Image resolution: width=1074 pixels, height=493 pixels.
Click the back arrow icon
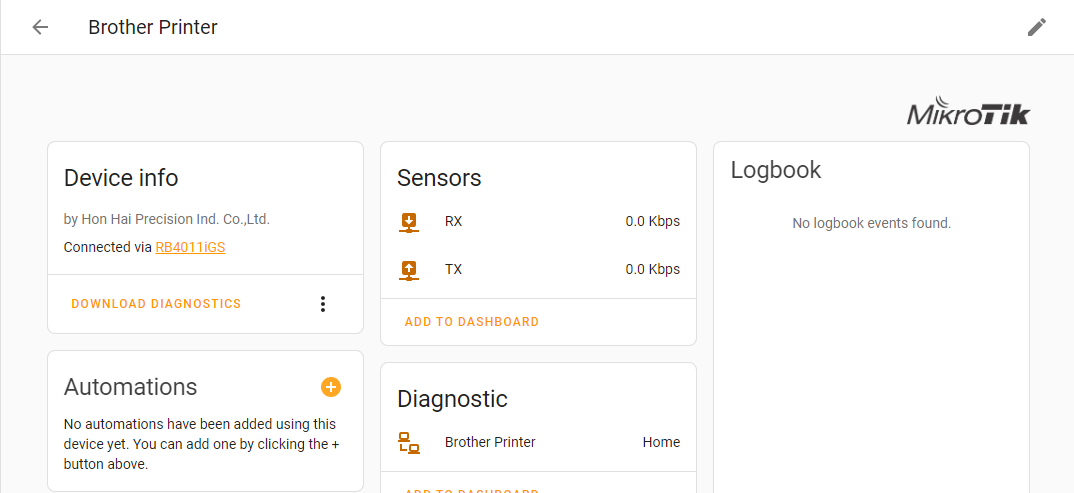point(40,27)
